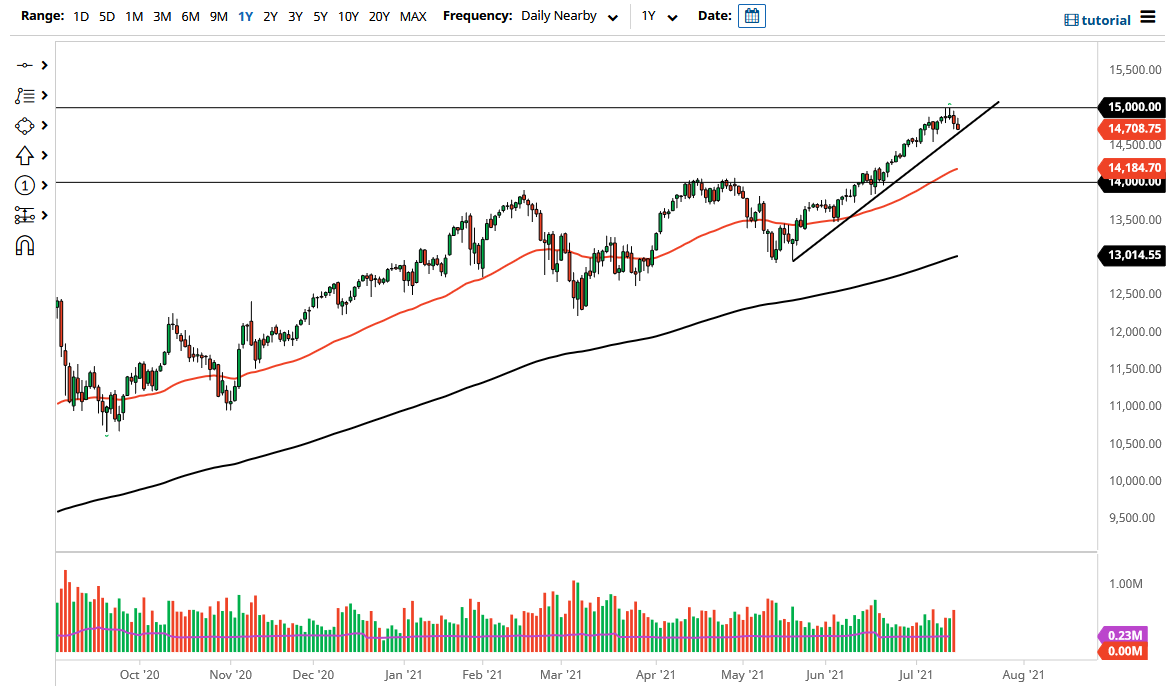This screenshot has height=695, width=1167.
Task: Select the pitchfork measurement tool
Action: 24,215
